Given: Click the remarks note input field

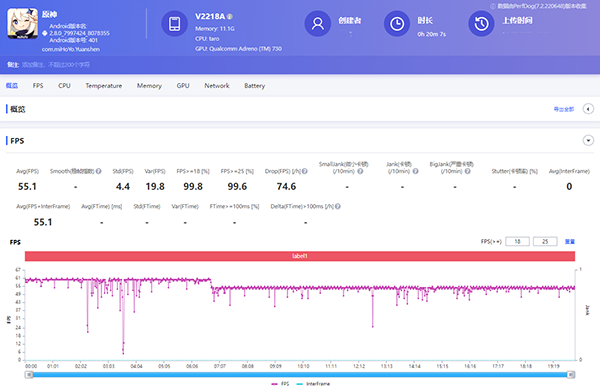Looking at the screenshot, I should 56,65.
